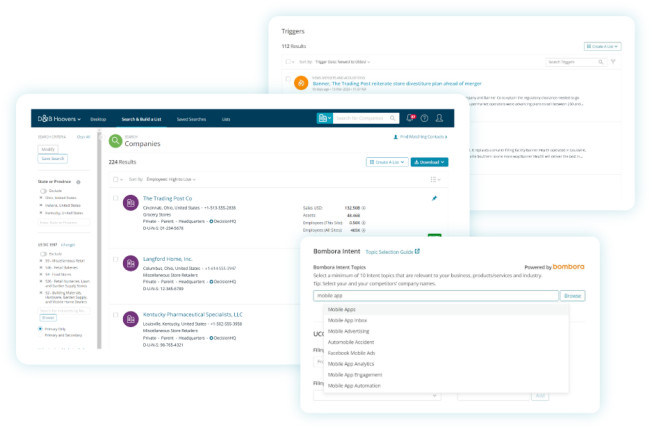Image resolution: width=650 pixels, height=428 pixels.
Task: Open The Trading Post Co company link
Action: 167,198
